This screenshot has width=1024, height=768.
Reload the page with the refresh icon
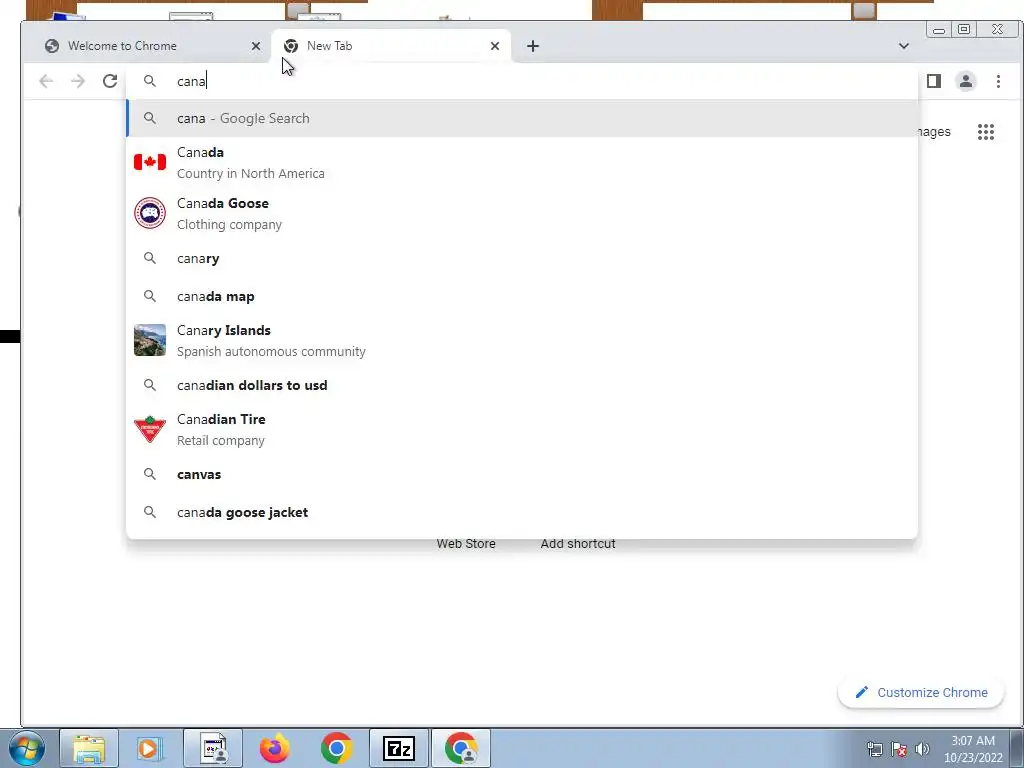(x=110, y=81)
